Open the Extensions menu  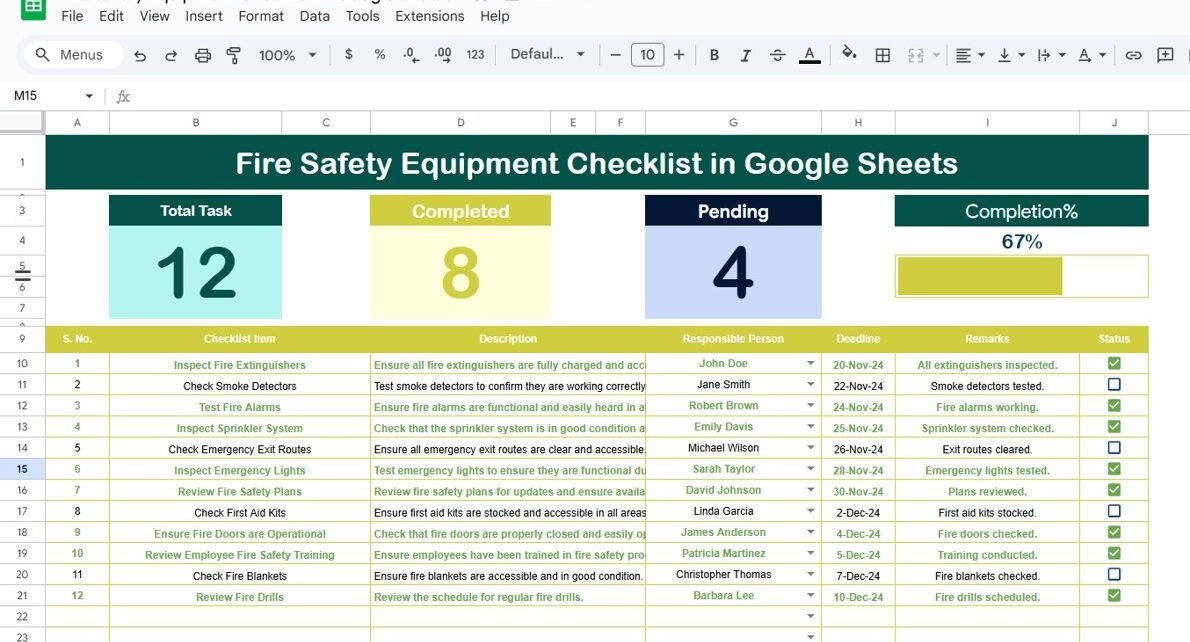[430, 16]
